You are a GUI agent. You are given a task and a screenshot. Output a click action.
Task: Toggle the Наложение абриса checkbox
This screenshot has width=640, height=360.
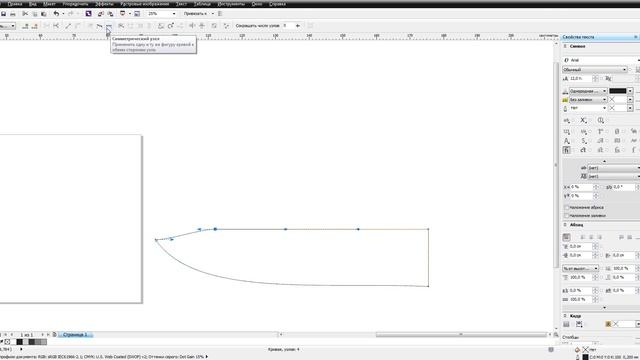coord(567,208)
